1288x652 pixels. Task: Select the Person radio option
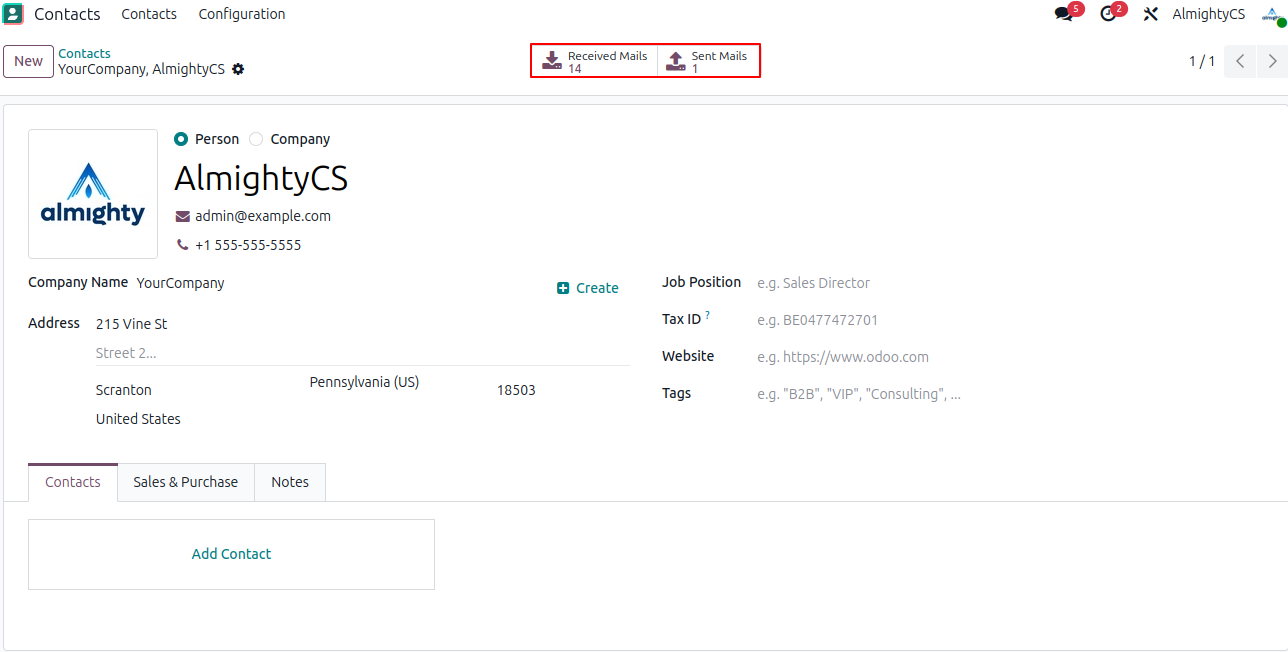click(181, 139)
